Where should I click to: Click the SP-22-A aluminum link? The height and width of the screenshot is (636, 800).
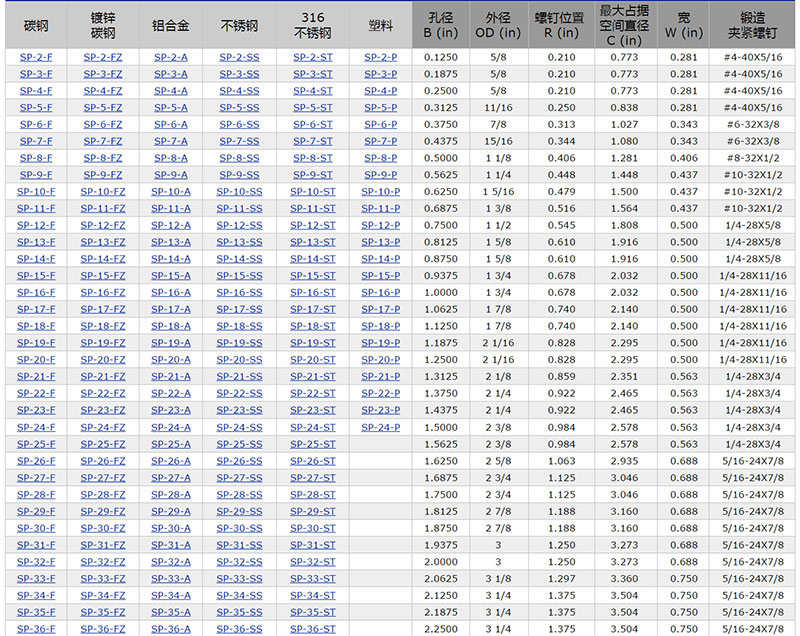click(171, 393)
